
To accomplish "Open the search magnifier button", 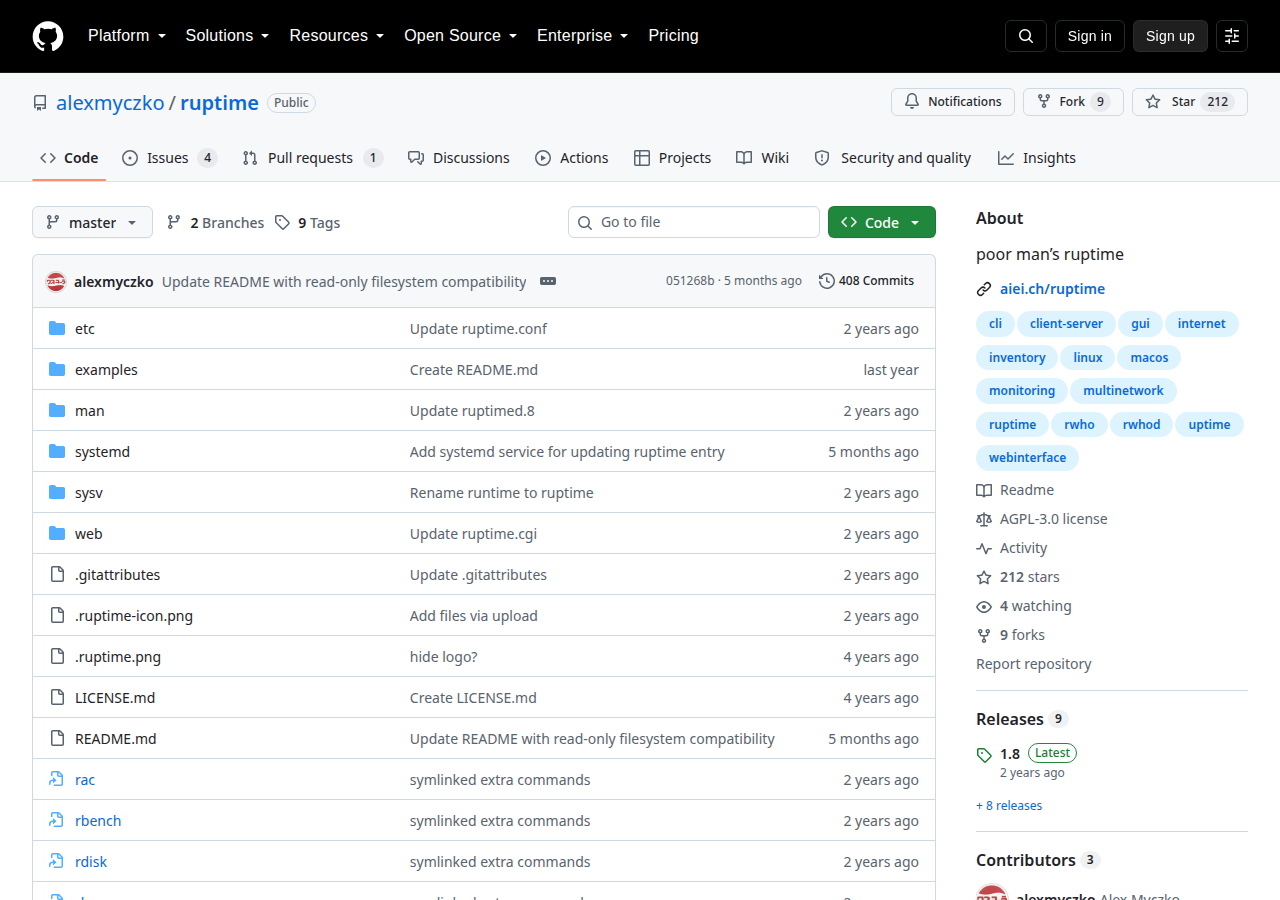I will click(x=1026, y=36).
